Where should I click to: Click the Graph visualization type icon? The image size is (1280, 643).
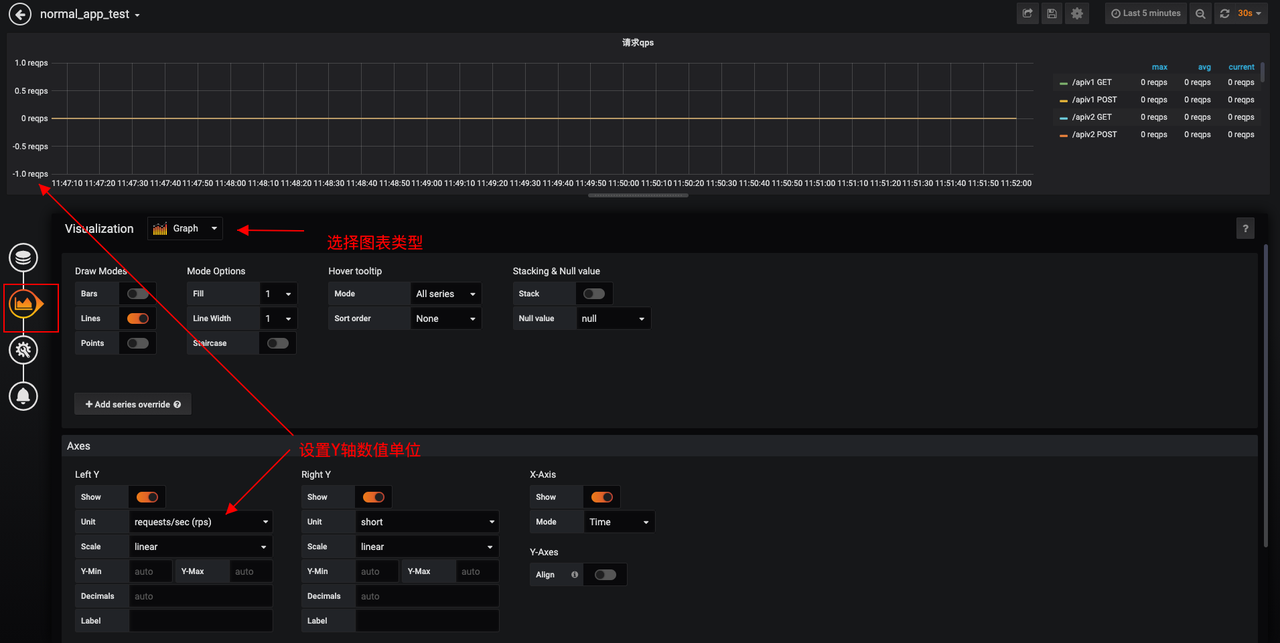tap(160, 229)
